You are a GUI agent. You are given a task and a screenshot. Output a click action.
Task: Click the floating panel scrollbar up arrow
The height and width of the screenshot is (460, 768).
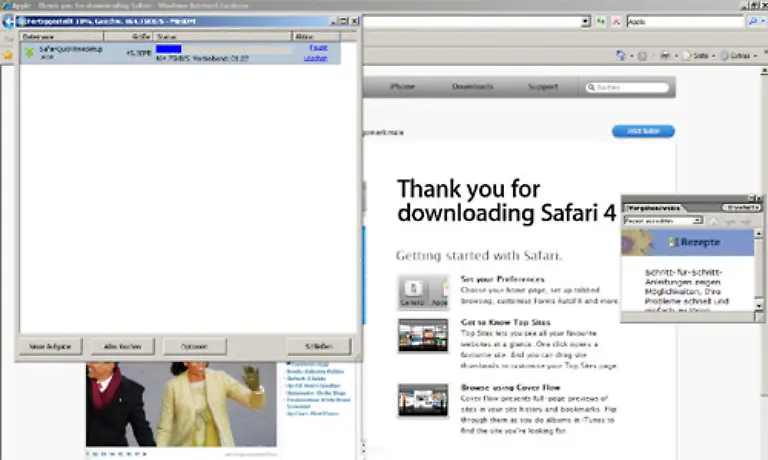759,233
